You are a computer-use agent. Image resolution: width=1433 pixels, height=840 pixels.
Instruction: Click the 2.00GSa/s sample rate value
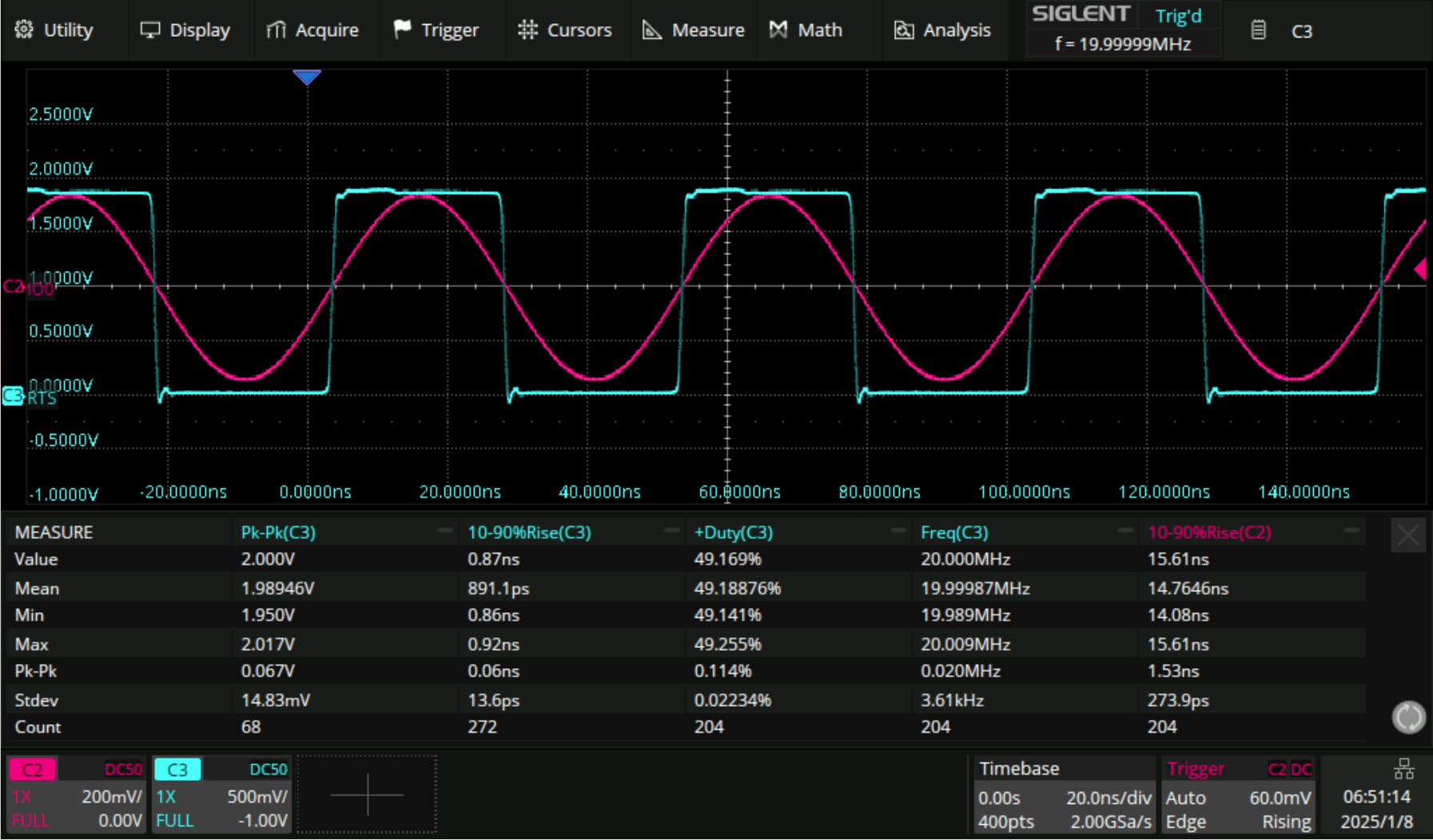1111,822
